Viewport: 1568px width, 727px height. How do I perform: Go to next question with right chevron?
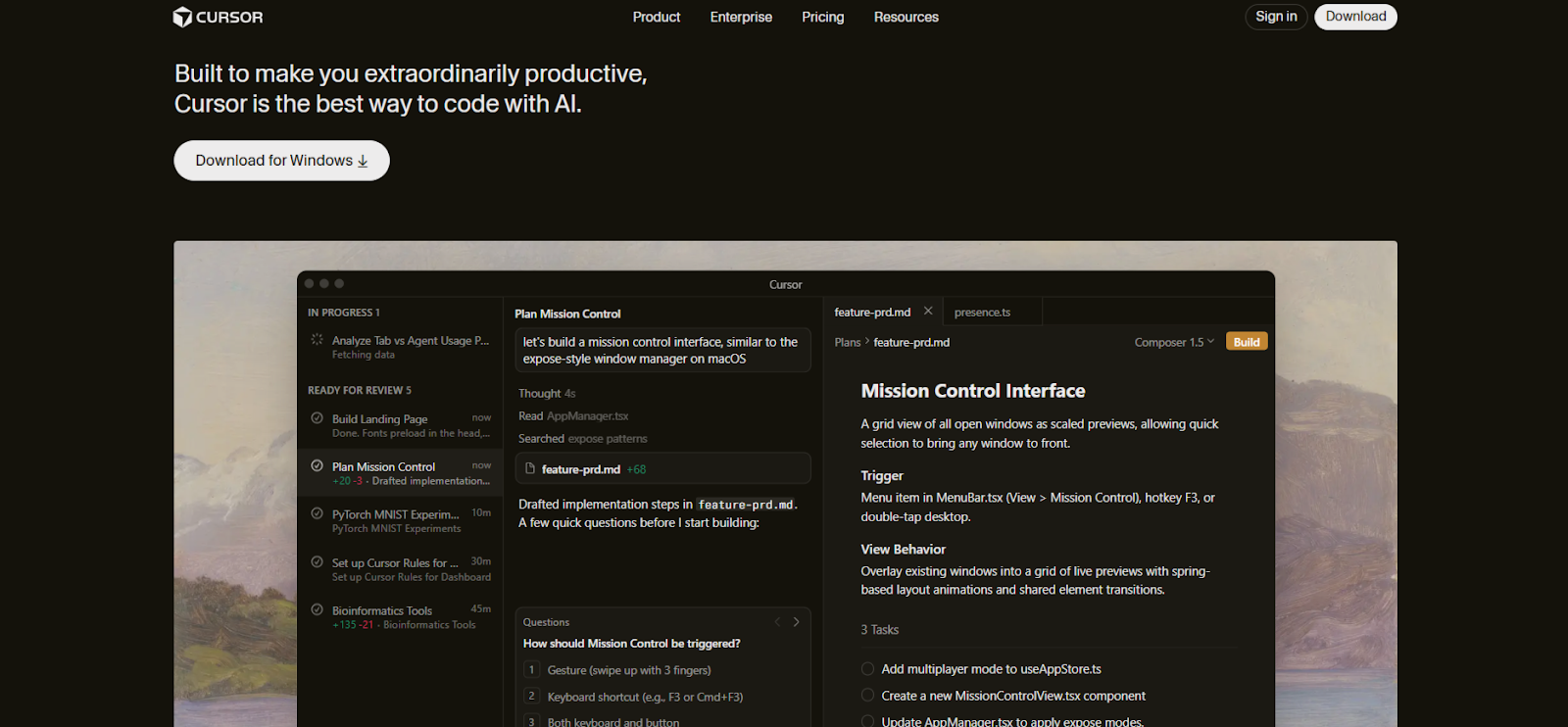796,622
